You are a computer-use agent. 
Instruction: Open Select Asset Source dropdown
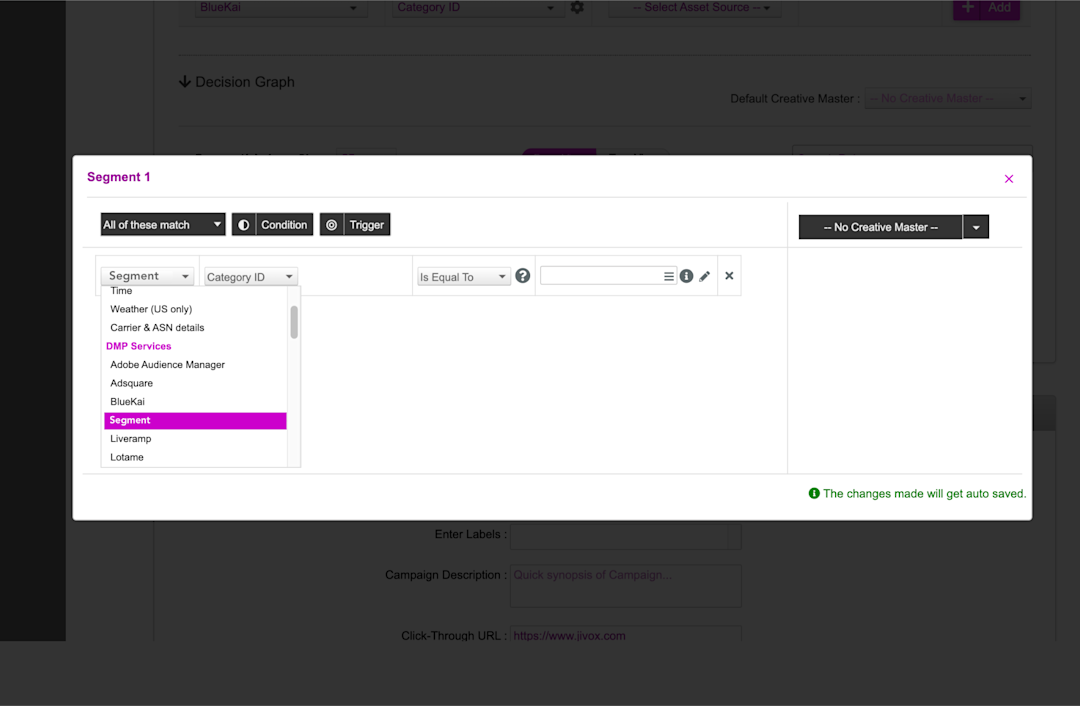696,8
